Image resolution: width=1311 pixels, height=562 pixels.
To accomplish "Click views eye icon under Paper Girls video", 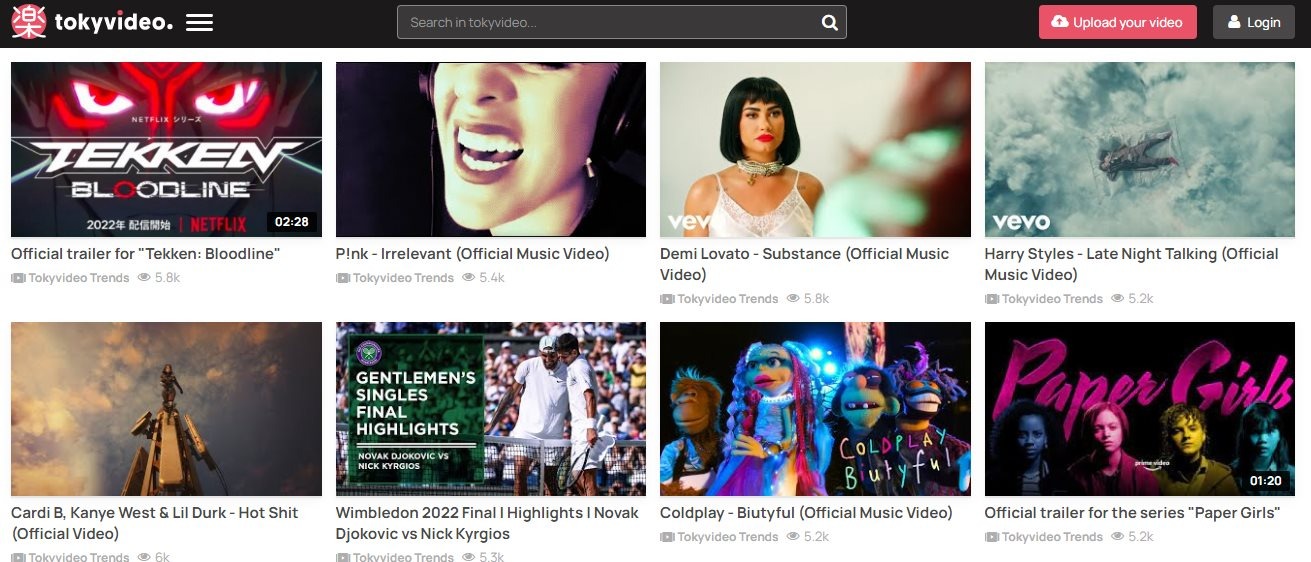I will point(1118,536).
